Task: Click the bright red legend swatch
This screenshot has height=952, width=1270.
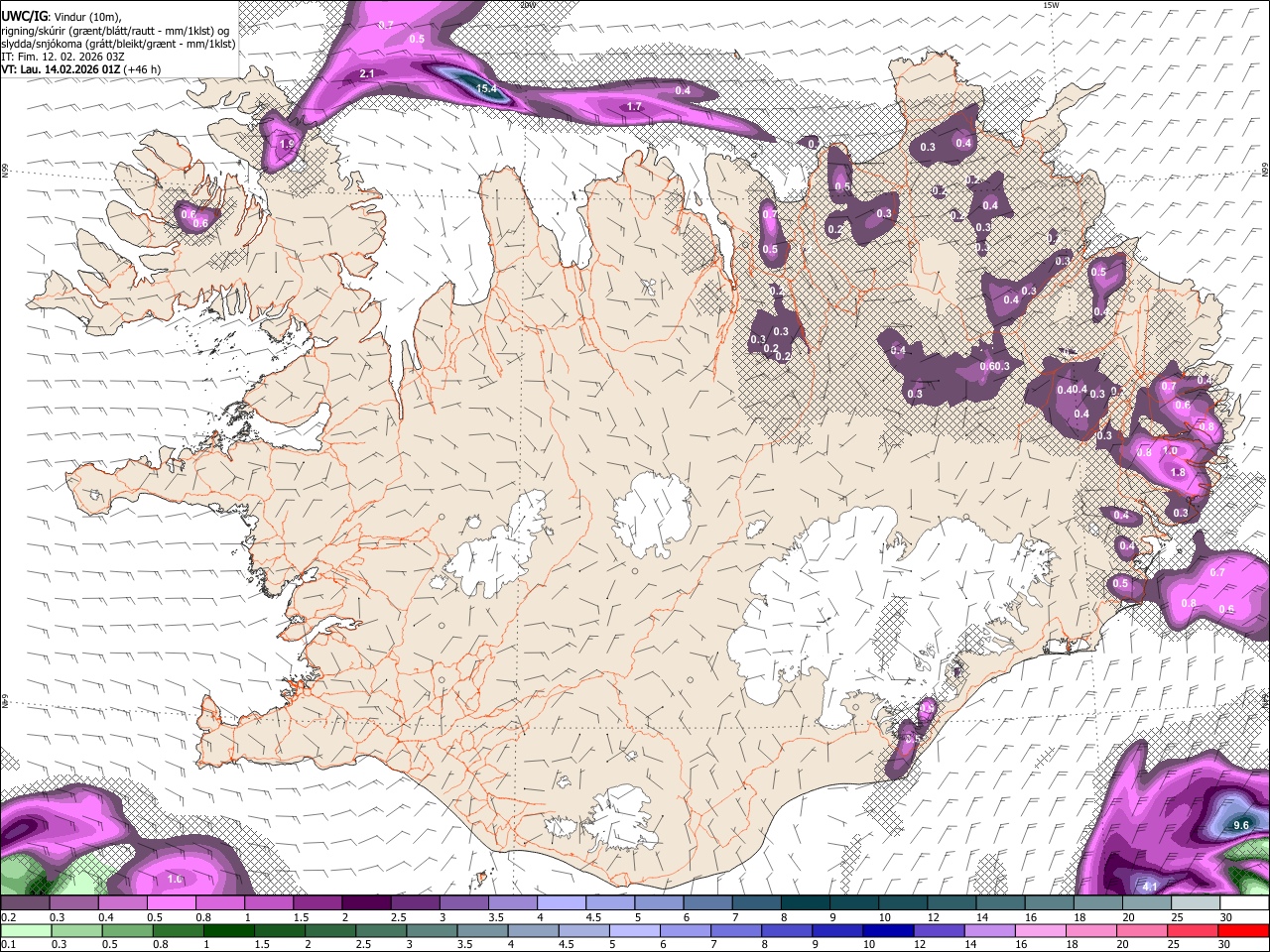Action: 1244,930
